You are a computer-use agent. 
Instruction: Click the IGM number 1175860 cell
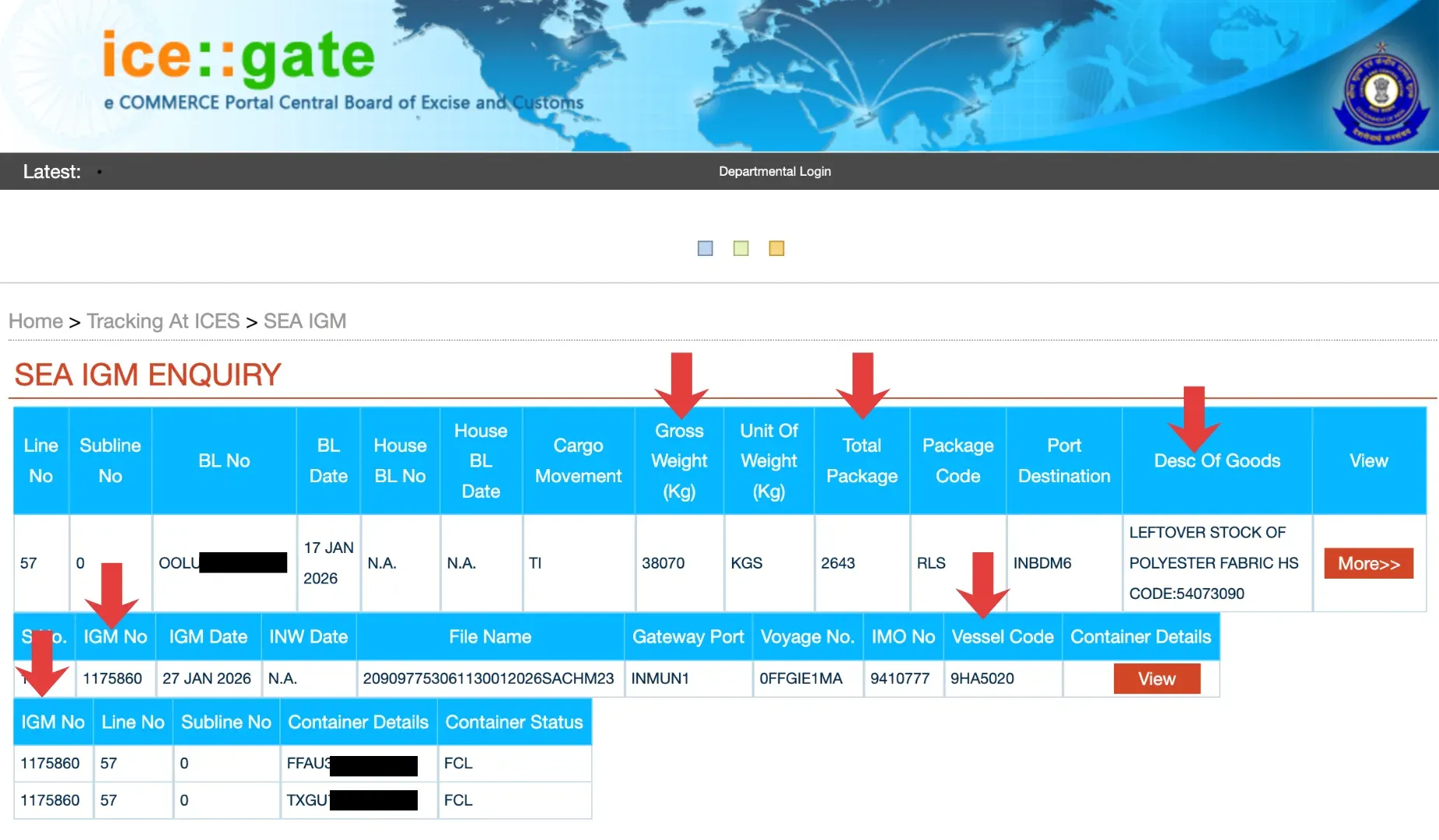(x=113, y=678)
